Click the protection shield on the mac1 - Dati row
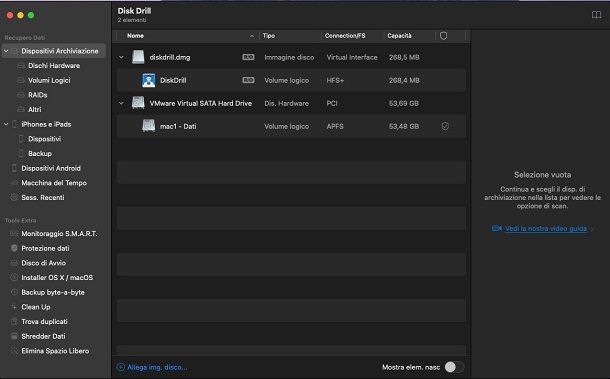 point(445,126)
